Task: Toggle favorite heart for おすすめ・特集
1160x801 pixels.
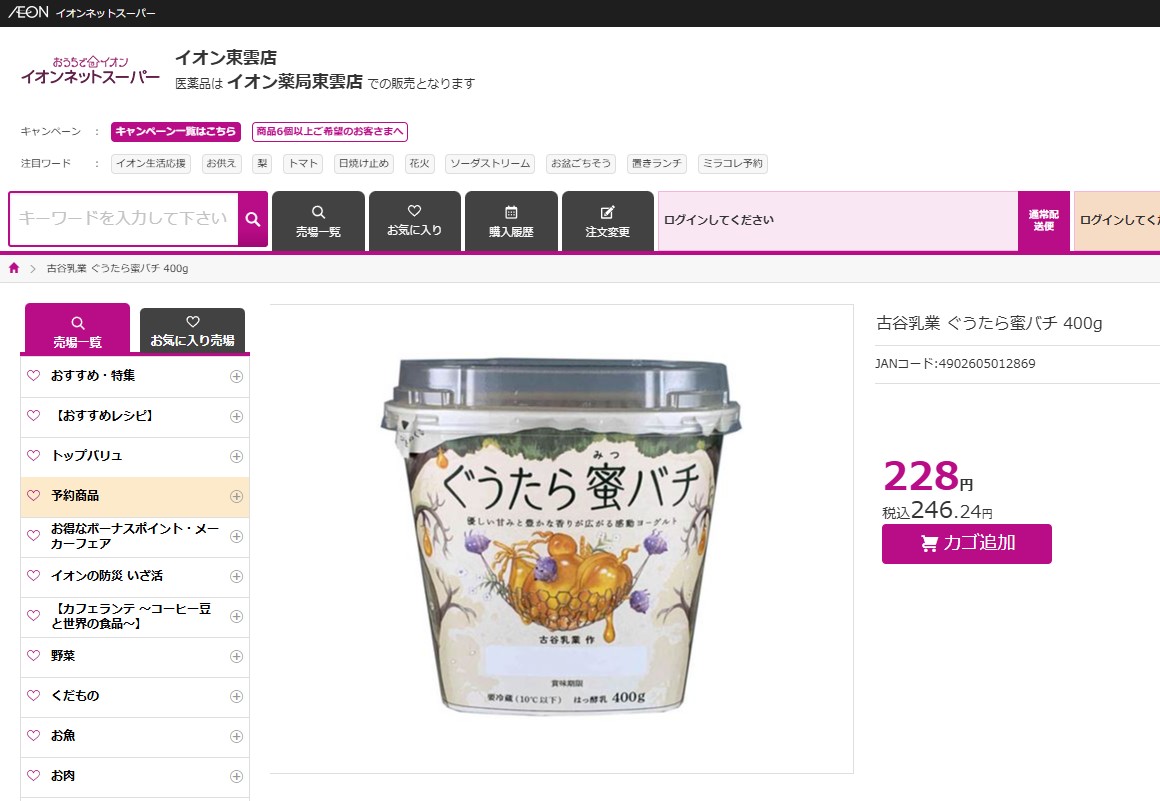Action: [33, 376]
